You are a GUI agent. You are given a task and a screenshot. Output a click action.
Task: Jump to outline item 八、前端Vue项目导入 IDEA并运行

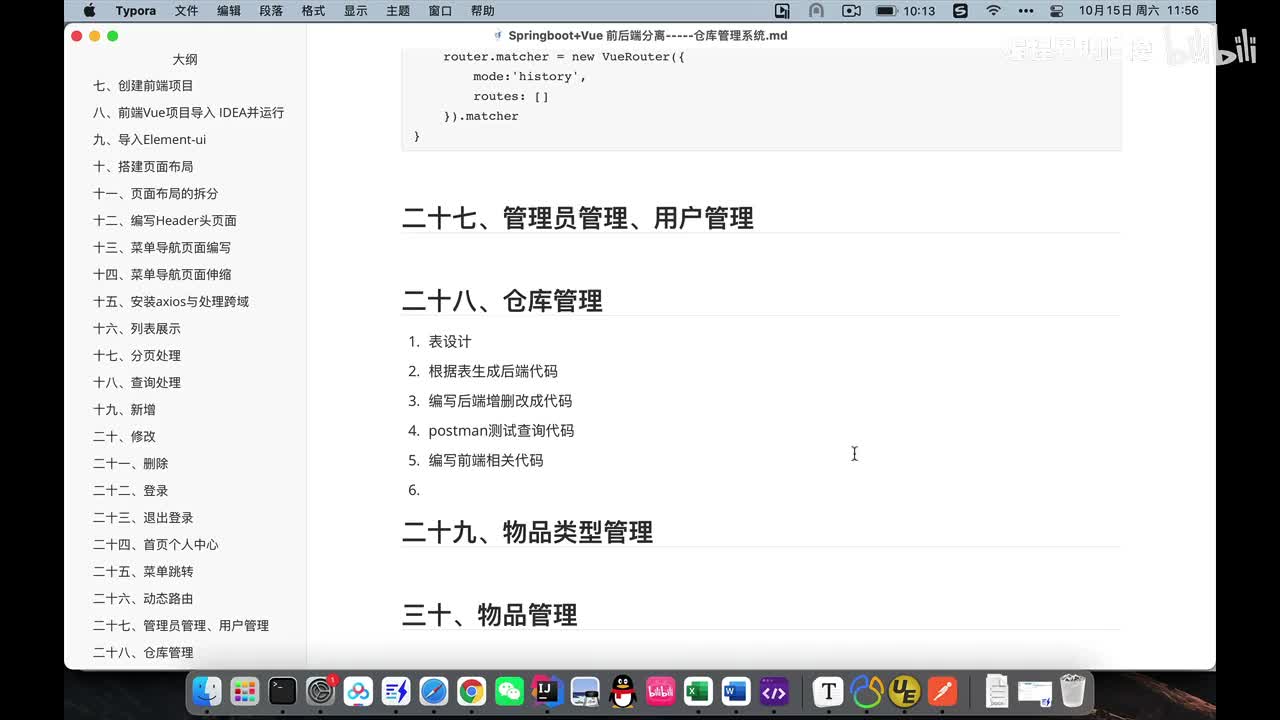pos(188,113)
